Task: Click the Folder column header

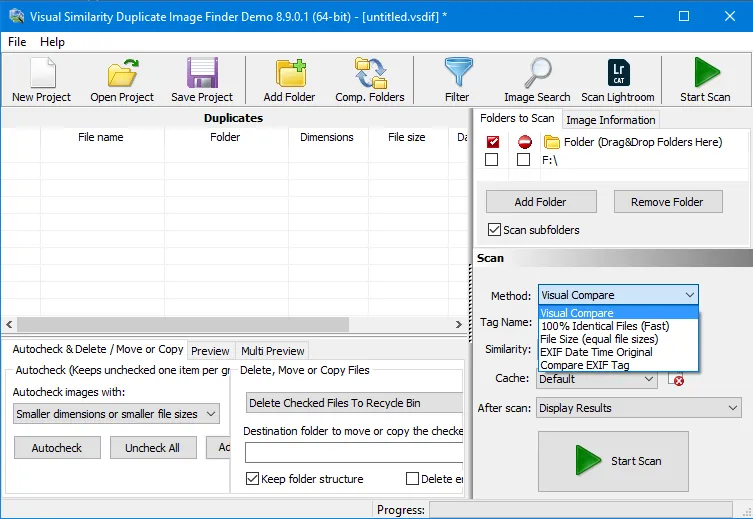Action: [x=225, y=137]
